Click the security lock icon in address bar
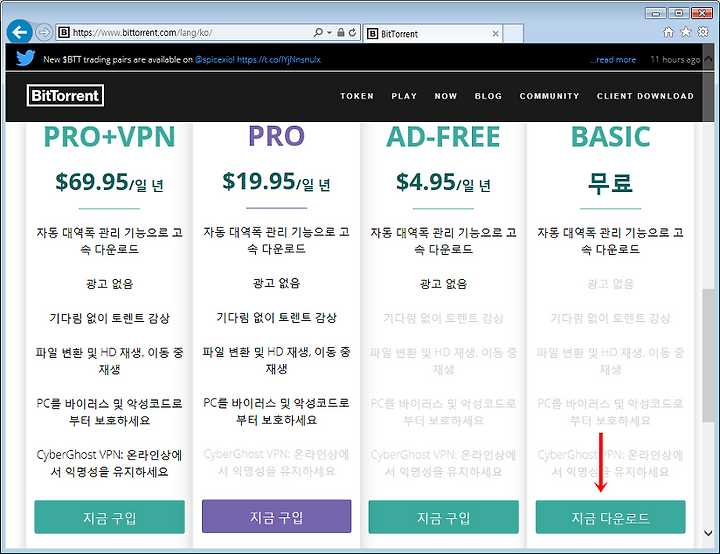The width and height of the screenshot is (720, 554). point(341,33)
